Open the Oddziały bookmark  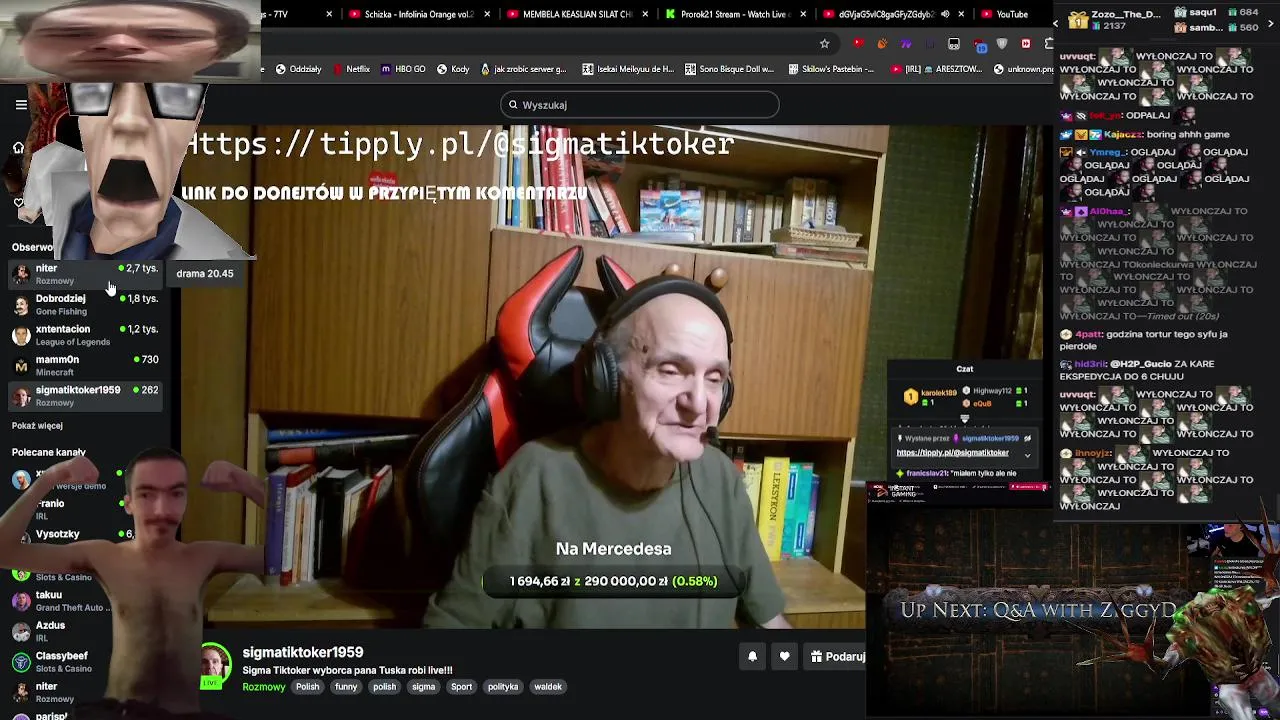pos(298,69)
